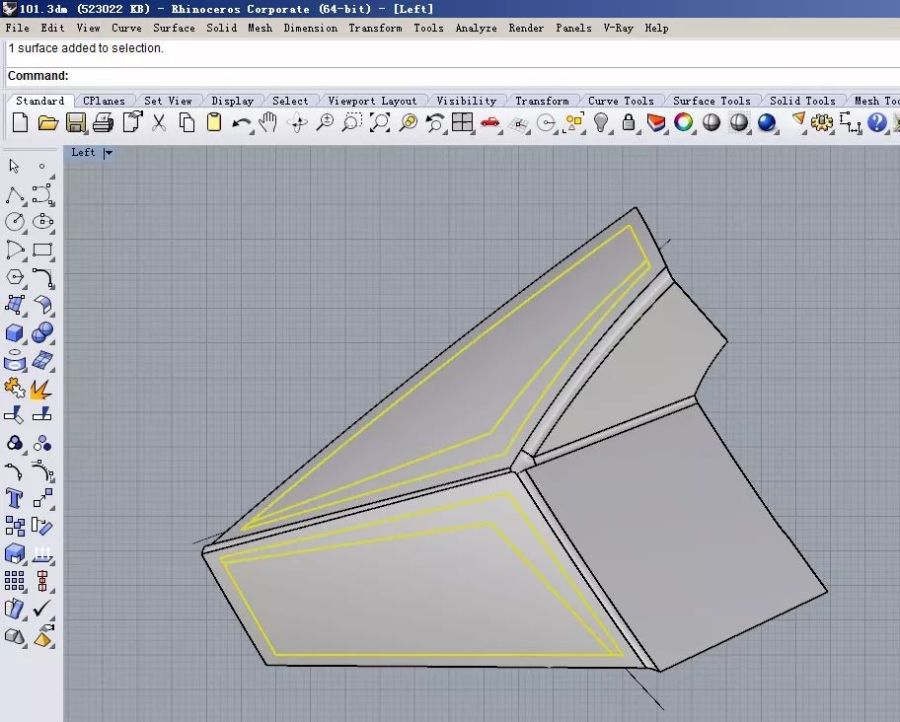
Task: Click the Save file icon
Action: coord(75,123)
